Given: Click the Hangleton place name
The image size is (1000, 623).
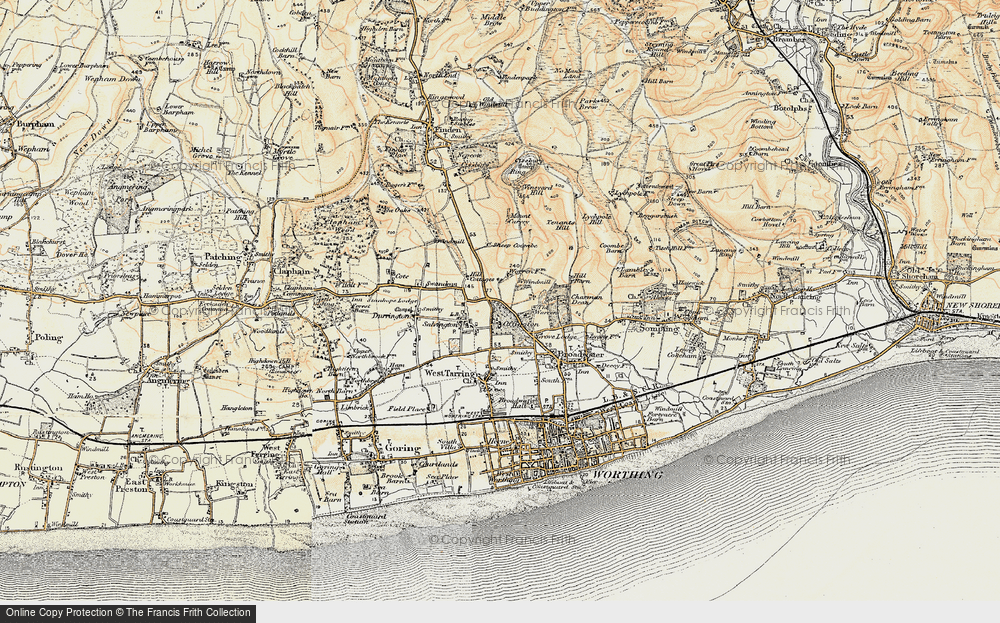Looking at the screenshot, I should pos(237,407).
